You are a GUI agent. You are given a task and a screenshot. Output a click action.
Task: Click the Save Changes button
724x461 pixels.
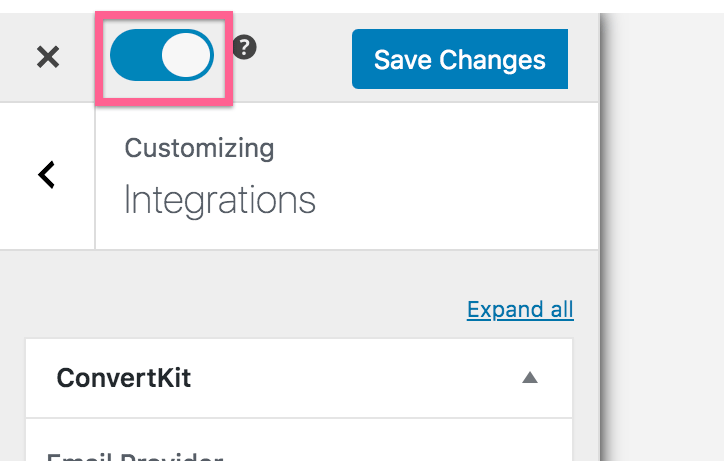(x=460, y=59)
